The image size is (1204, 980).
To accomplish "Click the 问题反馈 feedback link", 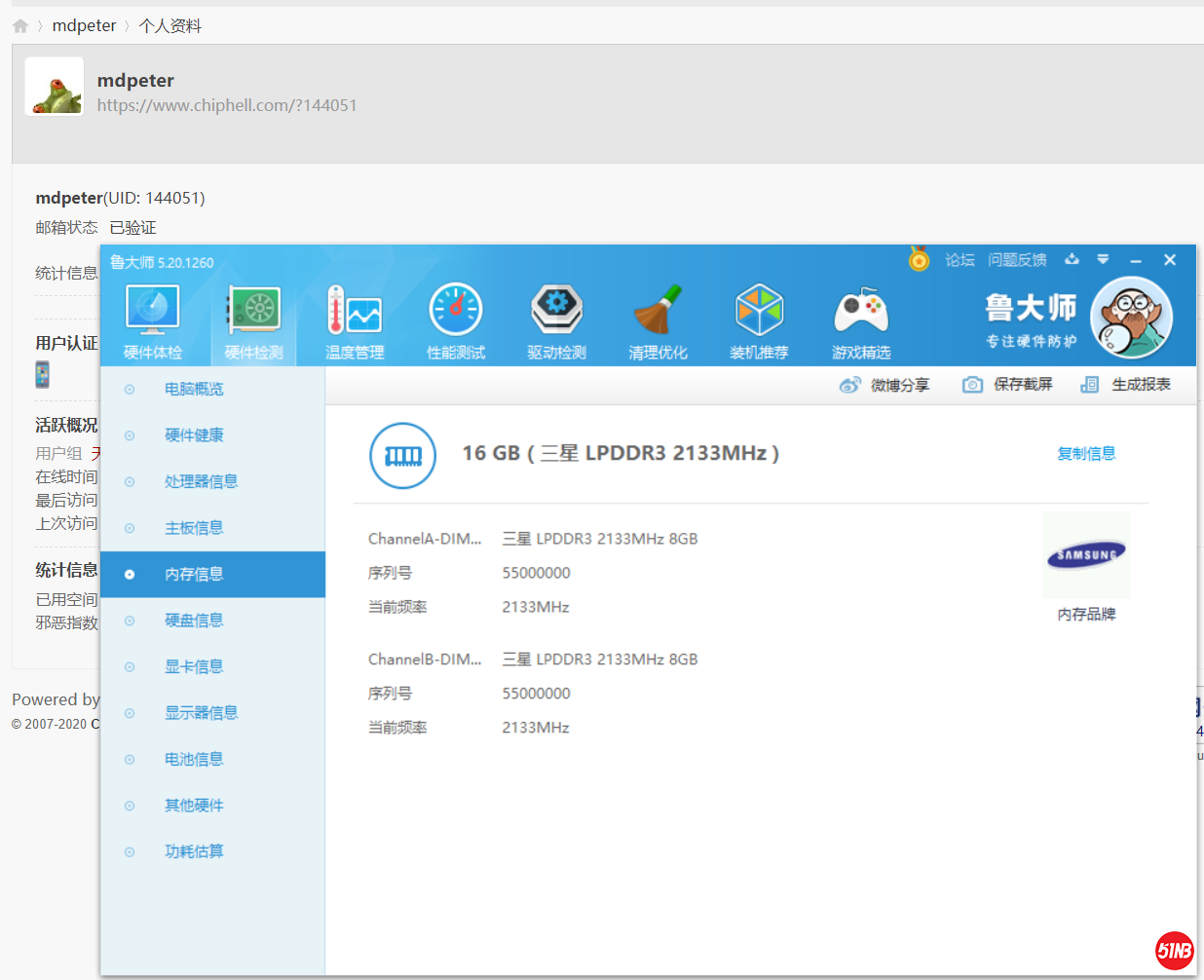I will (1017, 260).
